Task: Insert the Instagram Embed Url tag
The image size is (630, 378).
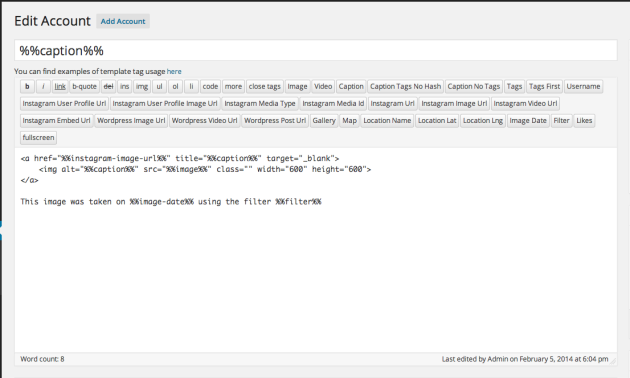Action: 57,121
